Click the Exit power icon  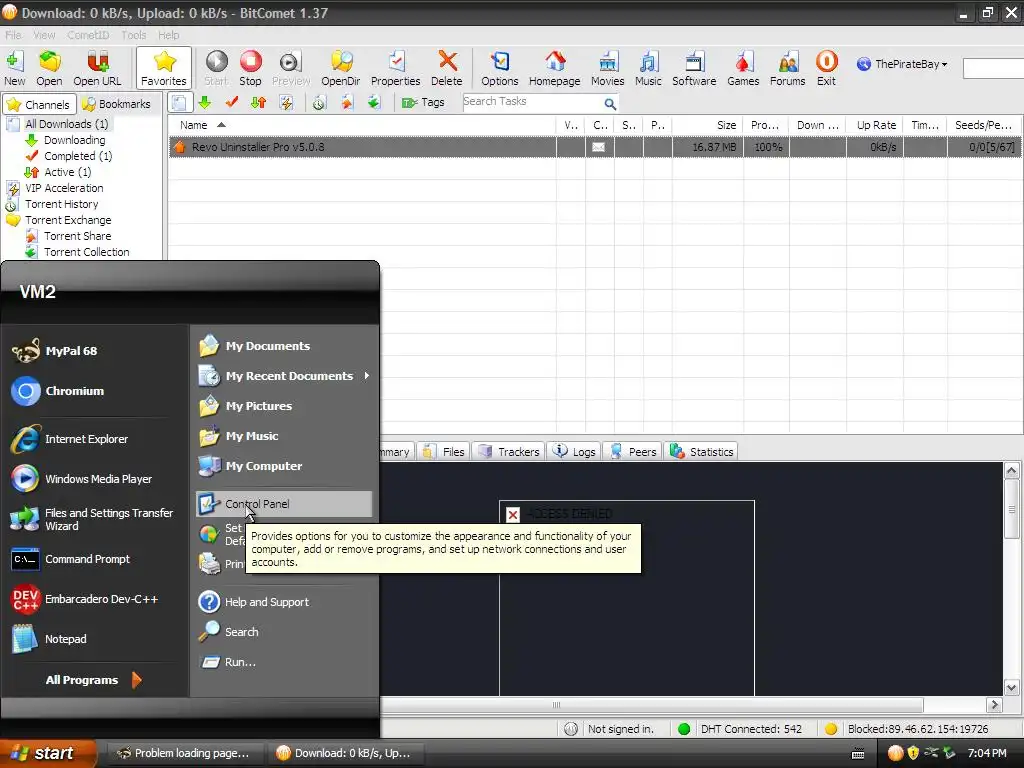(x=826, y=68)
